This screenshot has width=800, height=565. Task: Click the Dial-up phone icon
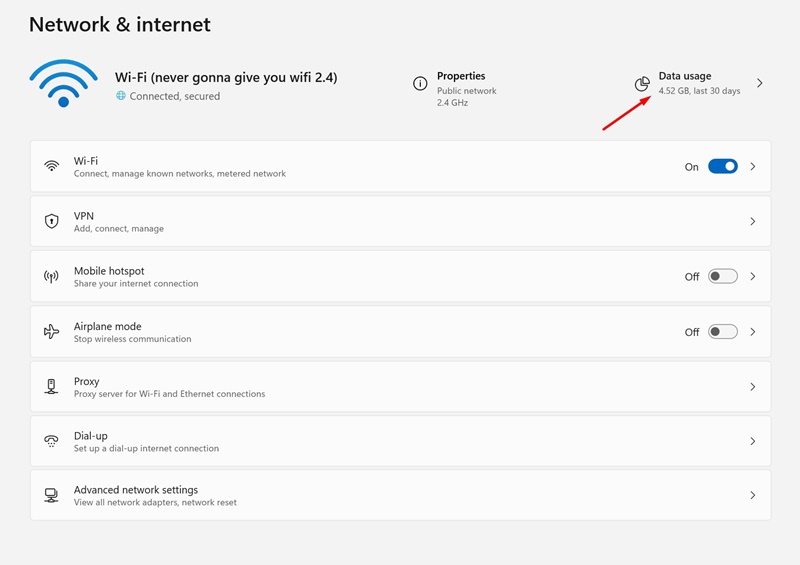pos(51,441)
